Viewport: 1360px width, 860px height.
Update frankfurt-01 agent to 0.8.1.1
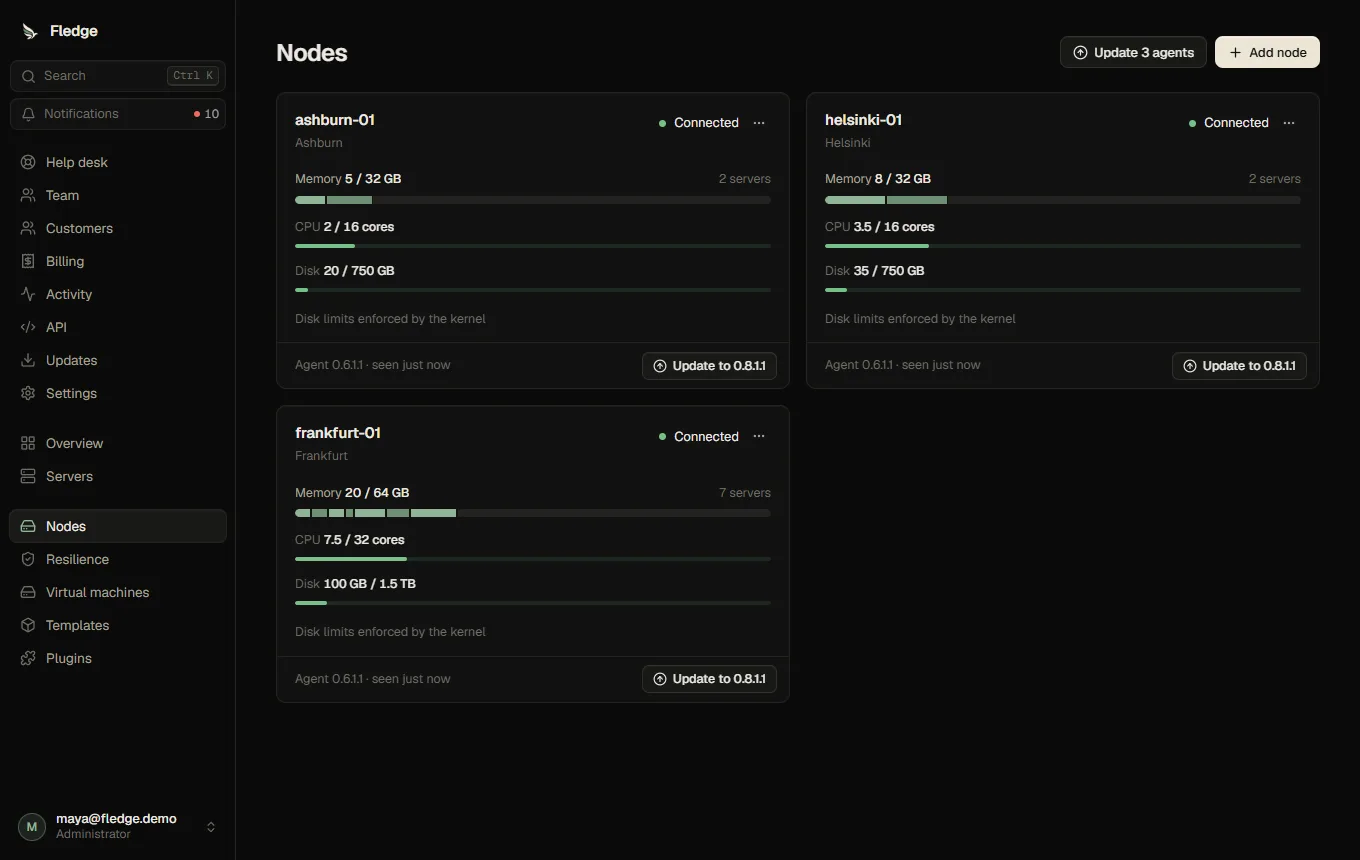(x=709, y=679)
